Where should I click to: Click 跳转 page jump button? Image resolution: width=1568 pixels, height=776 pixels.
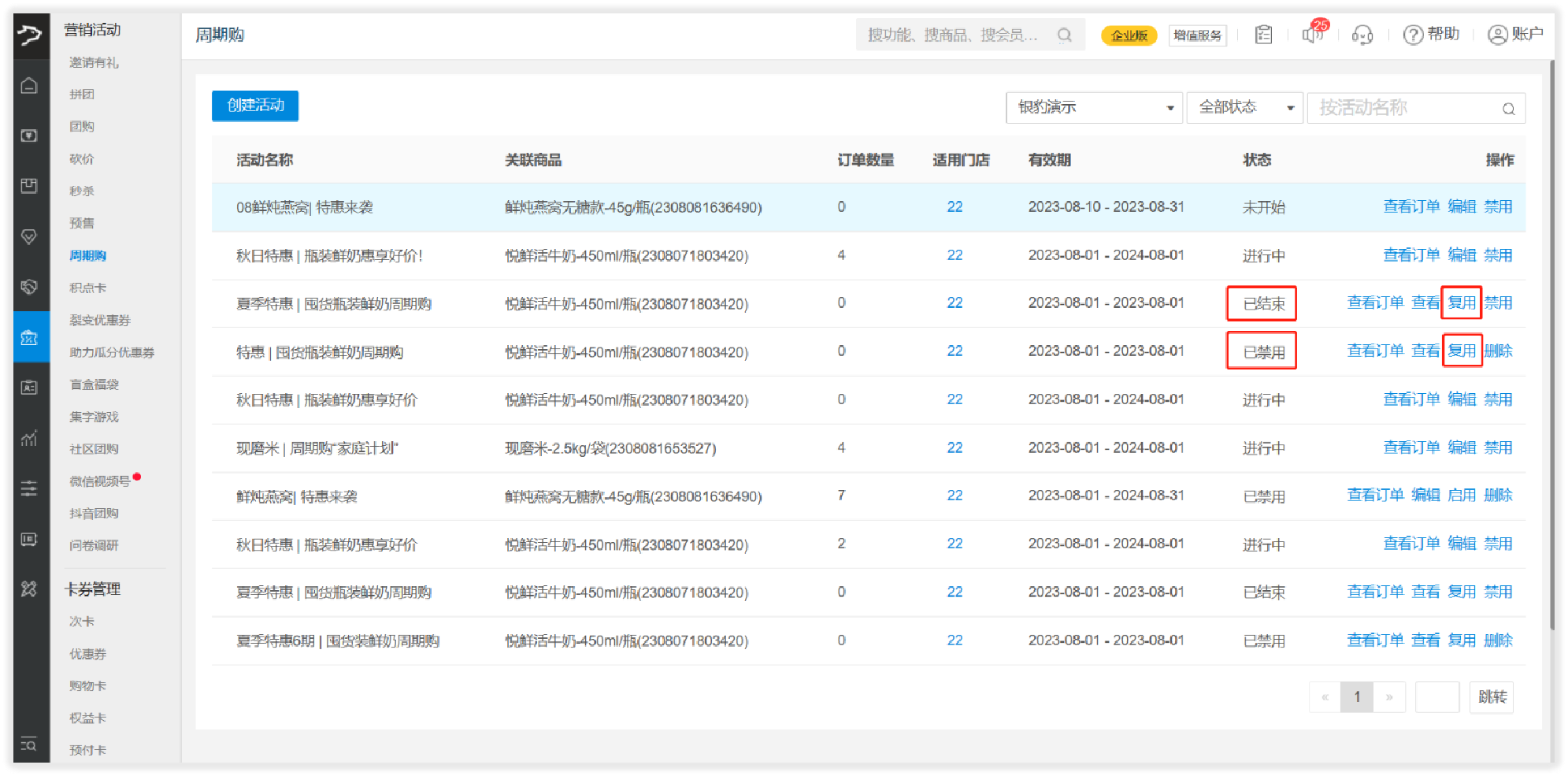1491,697
